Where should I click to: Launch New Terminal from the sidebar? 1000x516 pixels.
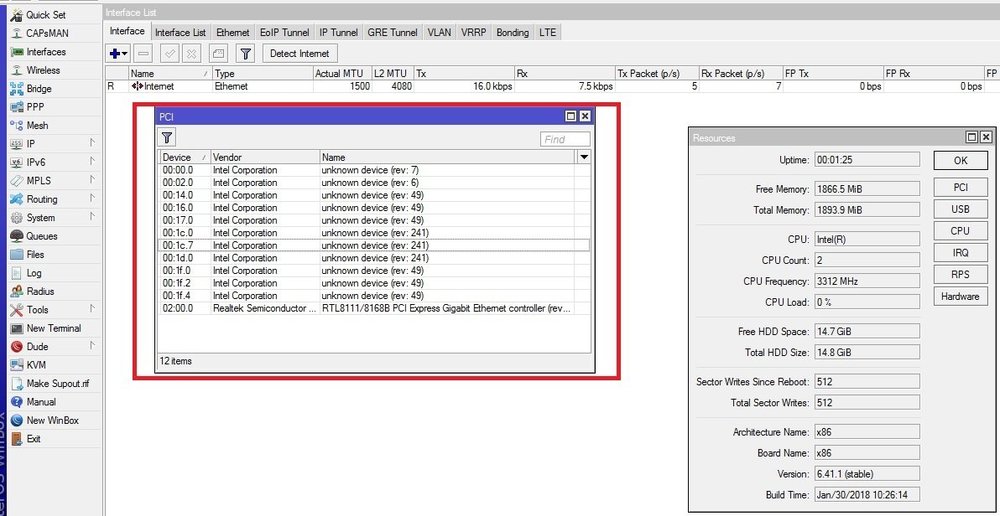tap(53, 328)
